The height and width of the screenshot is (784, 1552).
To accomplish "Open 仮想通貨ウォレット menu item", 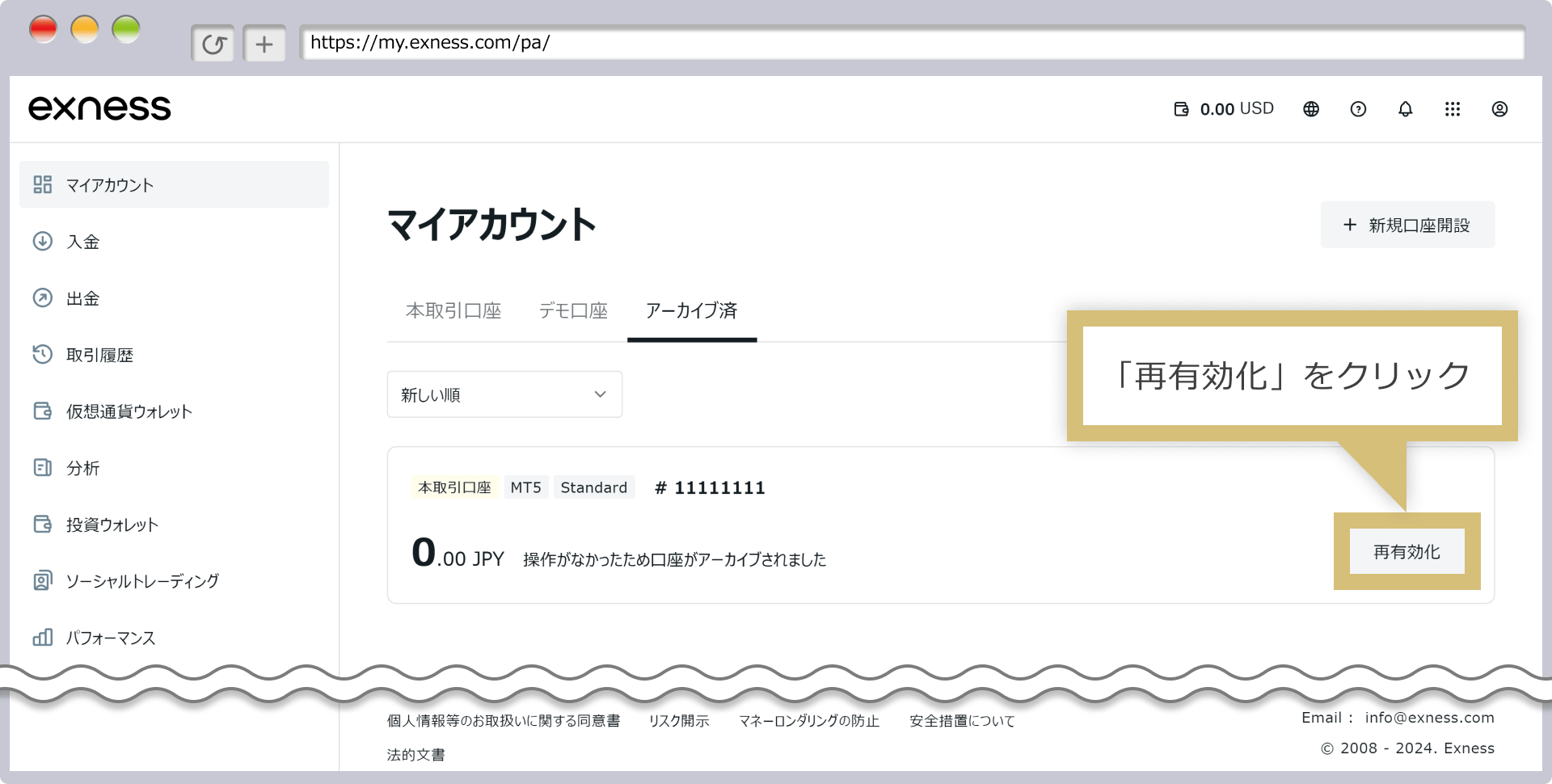I will tap(174, 411).
